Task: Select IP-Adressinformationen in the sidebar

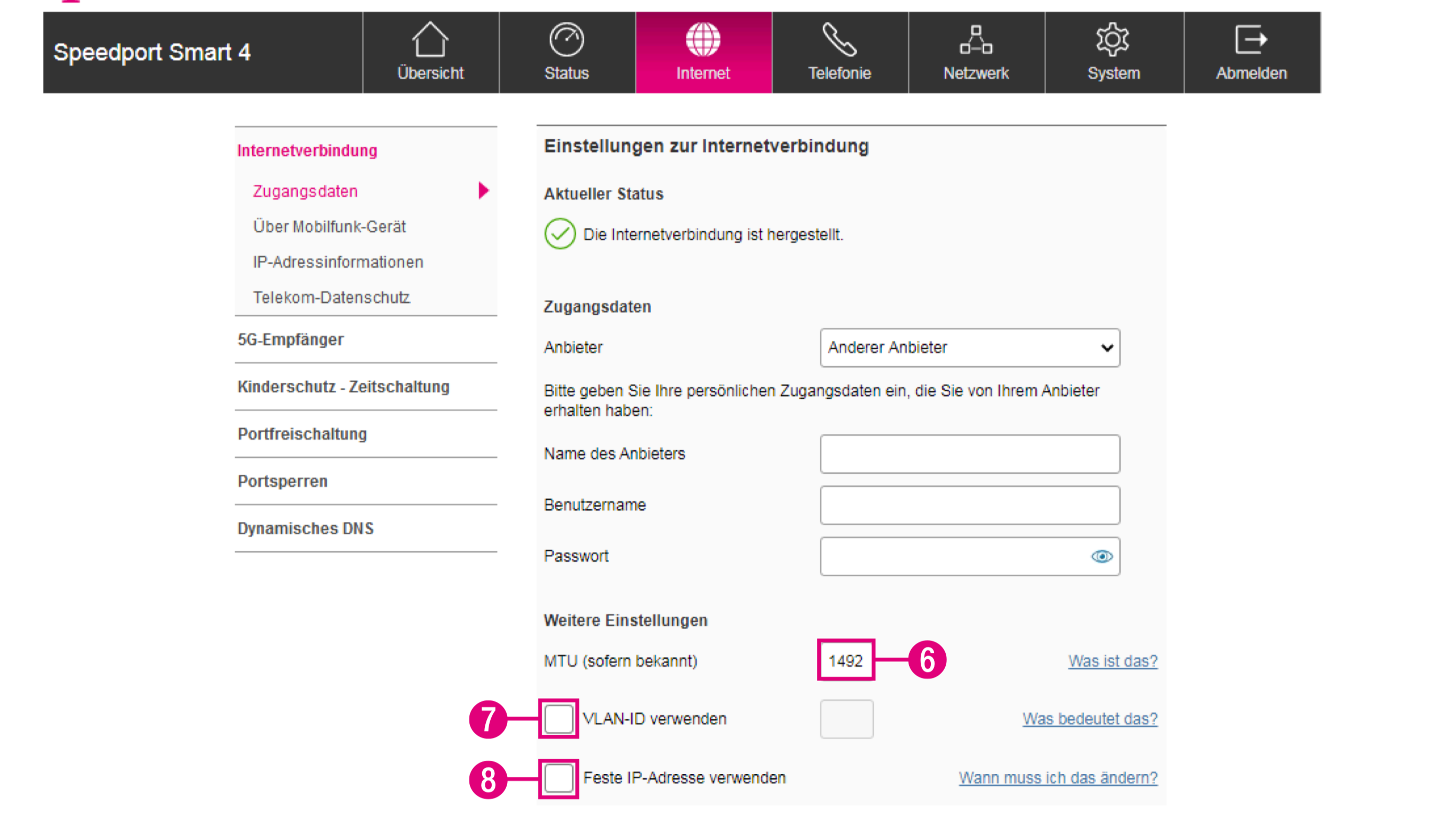Action: (x=339, y=262)
